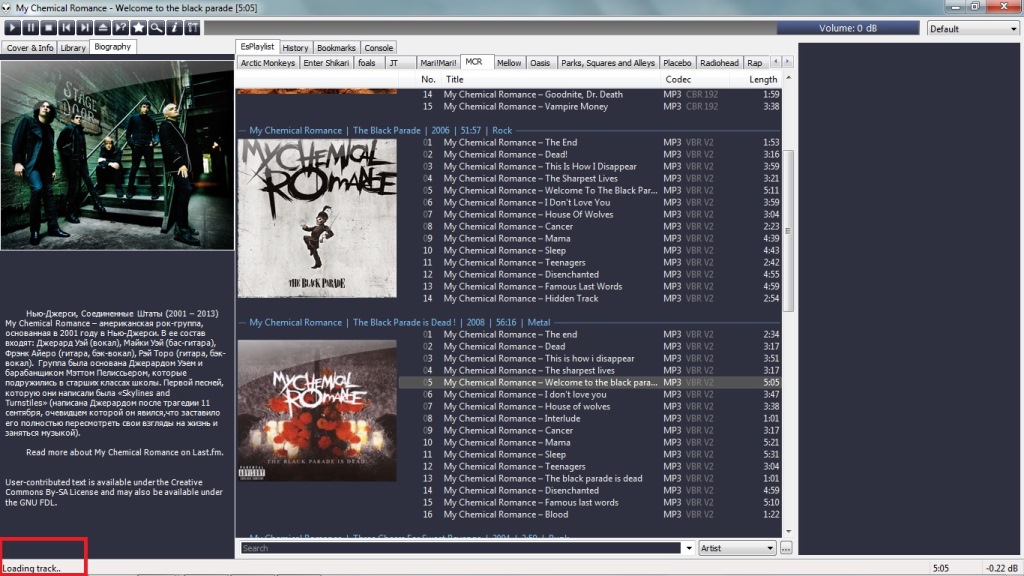Switch to the Rap playlist
The width and height of the screenshot is (1024, 576).
click(755, 63)
